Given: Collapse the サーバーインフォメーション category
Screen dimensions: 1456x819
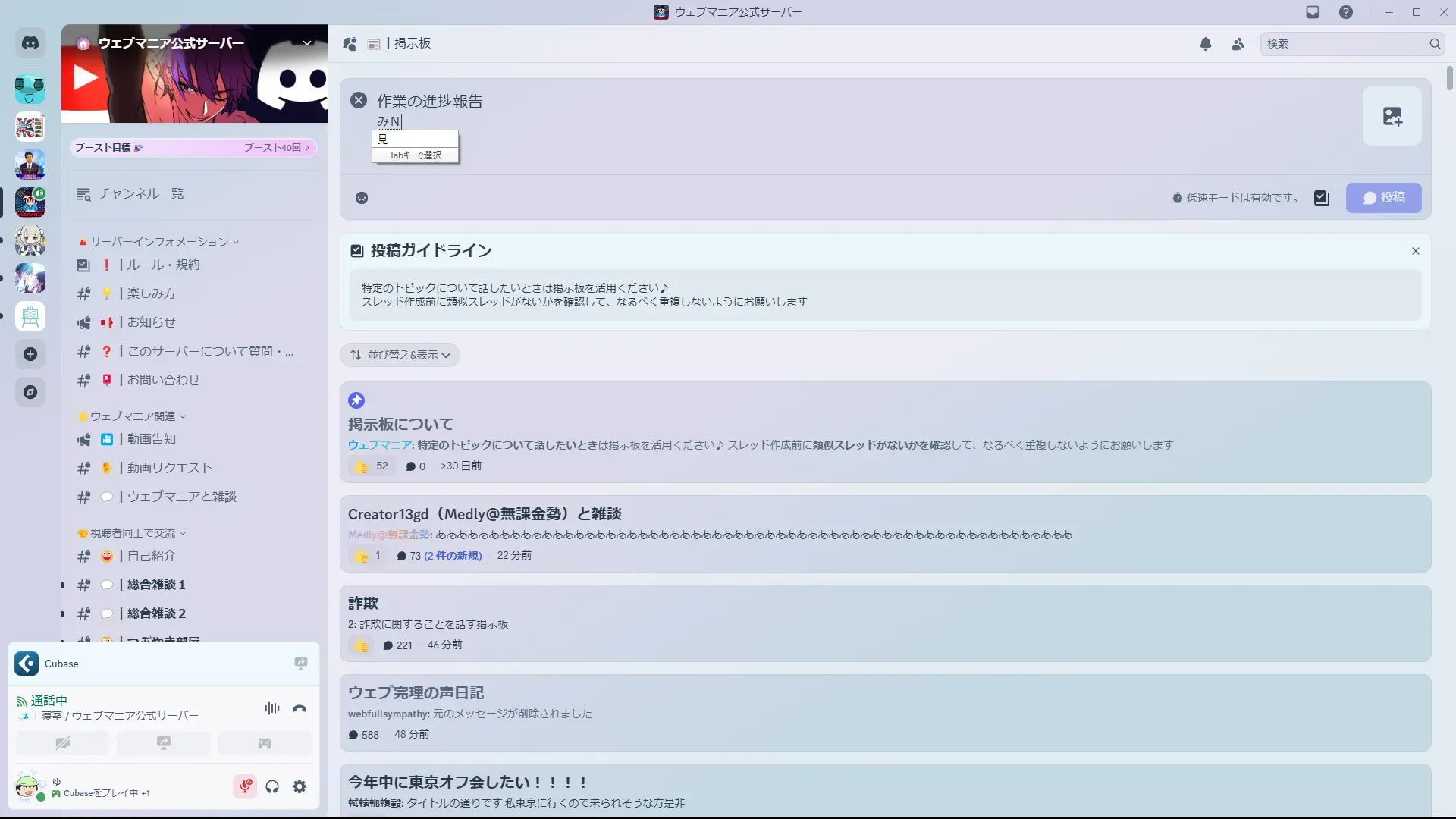Looking at the screenshot, I should pos(159,242).
